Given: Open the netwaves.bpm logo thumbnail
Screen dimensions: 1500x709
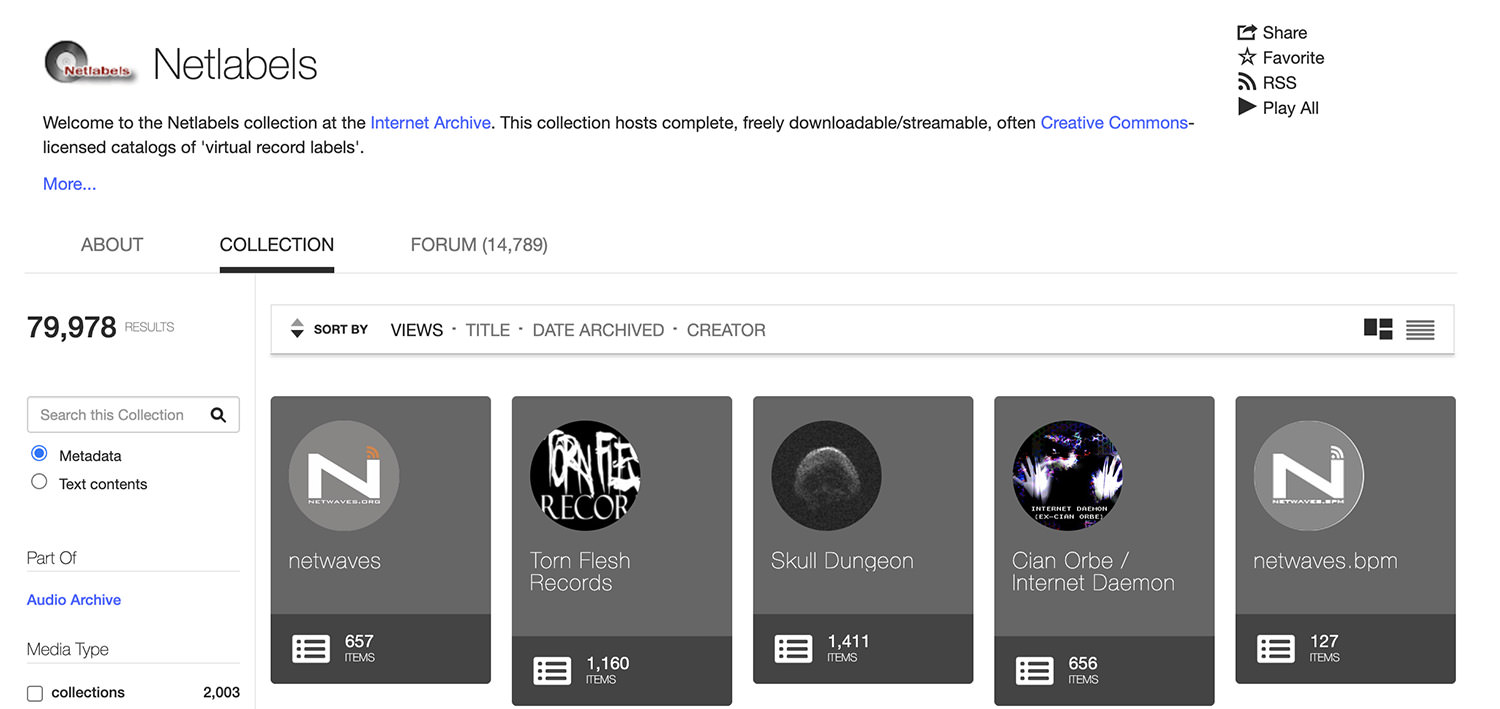Looking at the screenshot, I should [x=1309, y=475].
